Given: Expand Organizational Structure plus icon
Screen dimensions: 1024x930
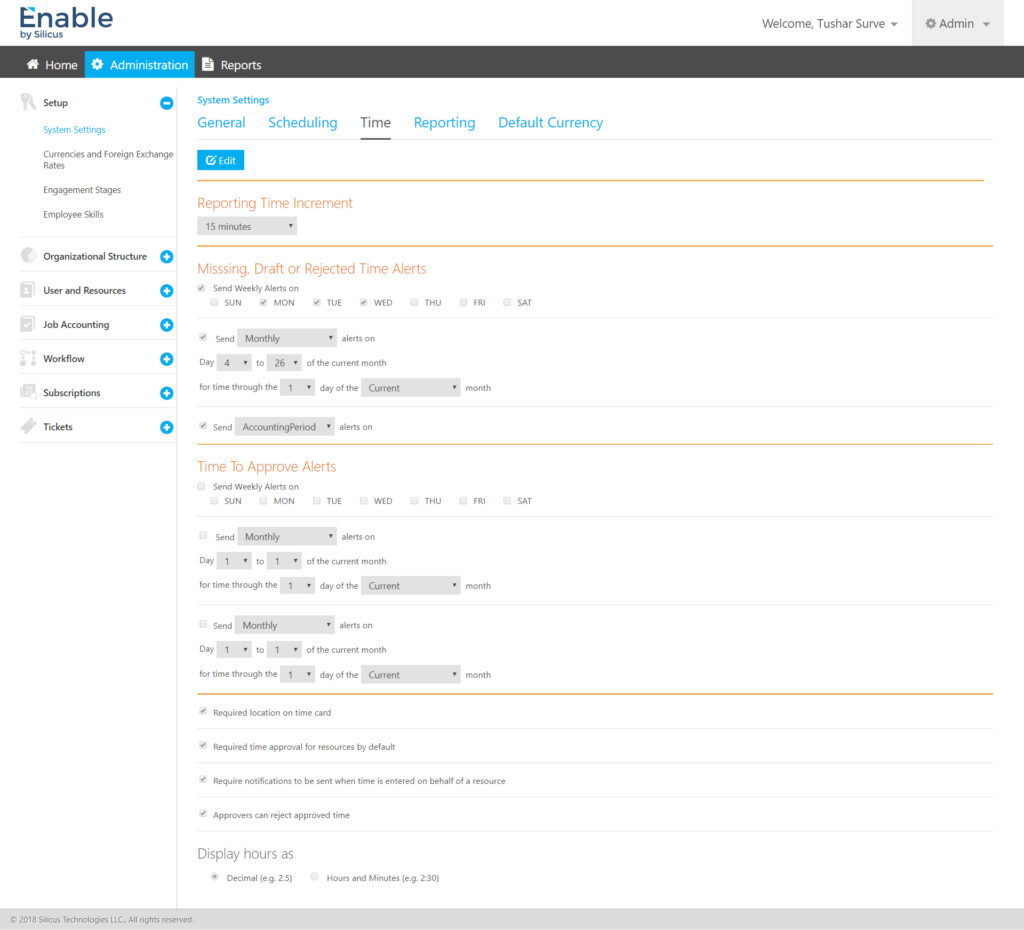Looking at the screenshot, I should 167,257.
